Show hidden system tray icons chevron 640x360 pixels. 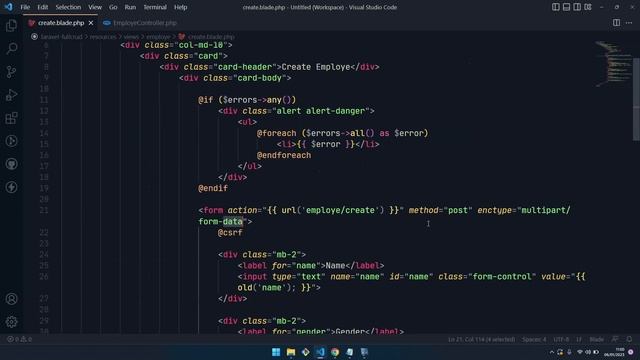click(x=551, y=352)
